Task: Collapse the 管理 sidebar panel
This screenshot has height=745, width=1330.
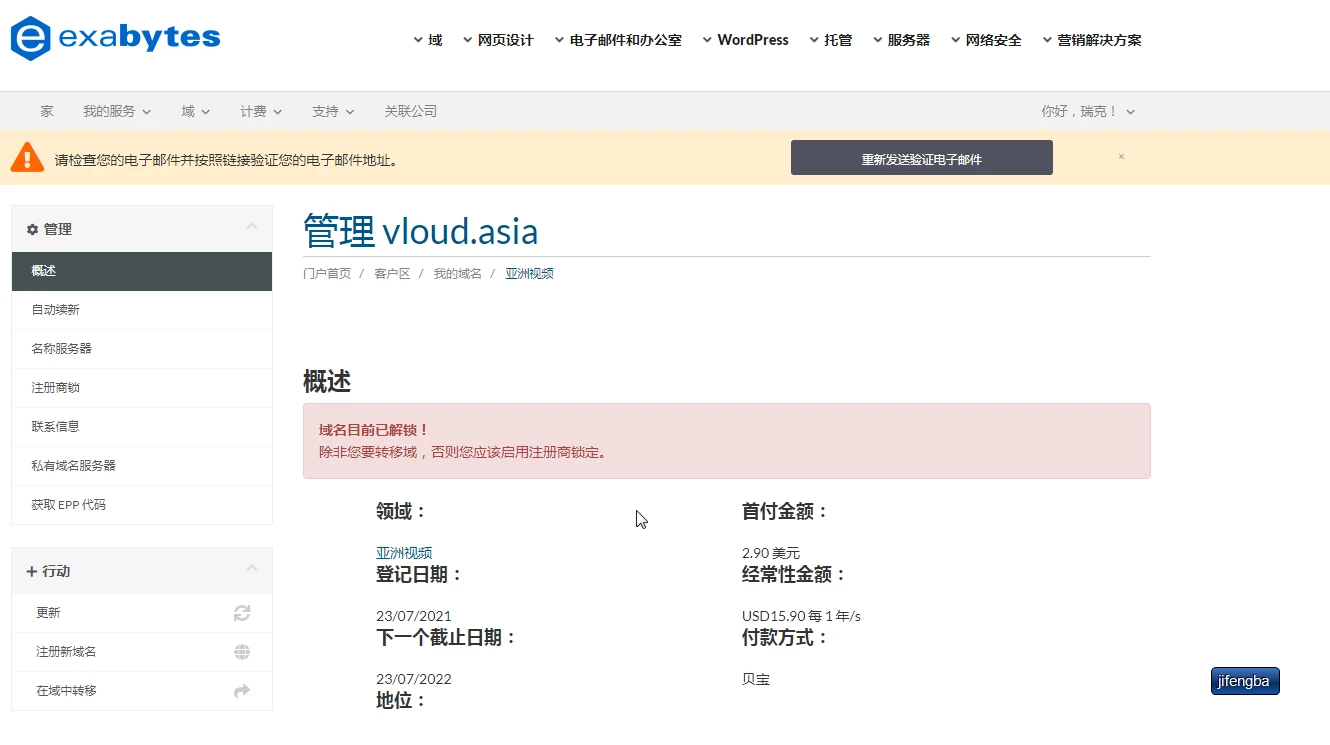Action: (252, 227)
